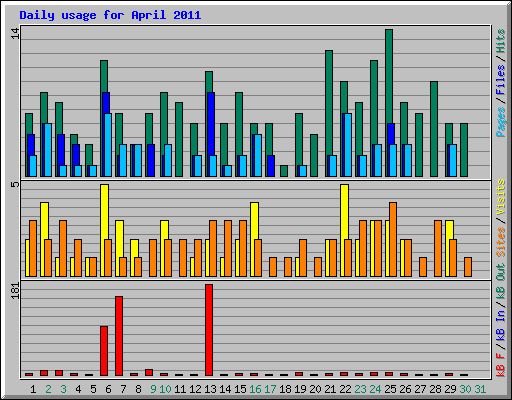Click day label '13' on the x-axis

[210, 389]
